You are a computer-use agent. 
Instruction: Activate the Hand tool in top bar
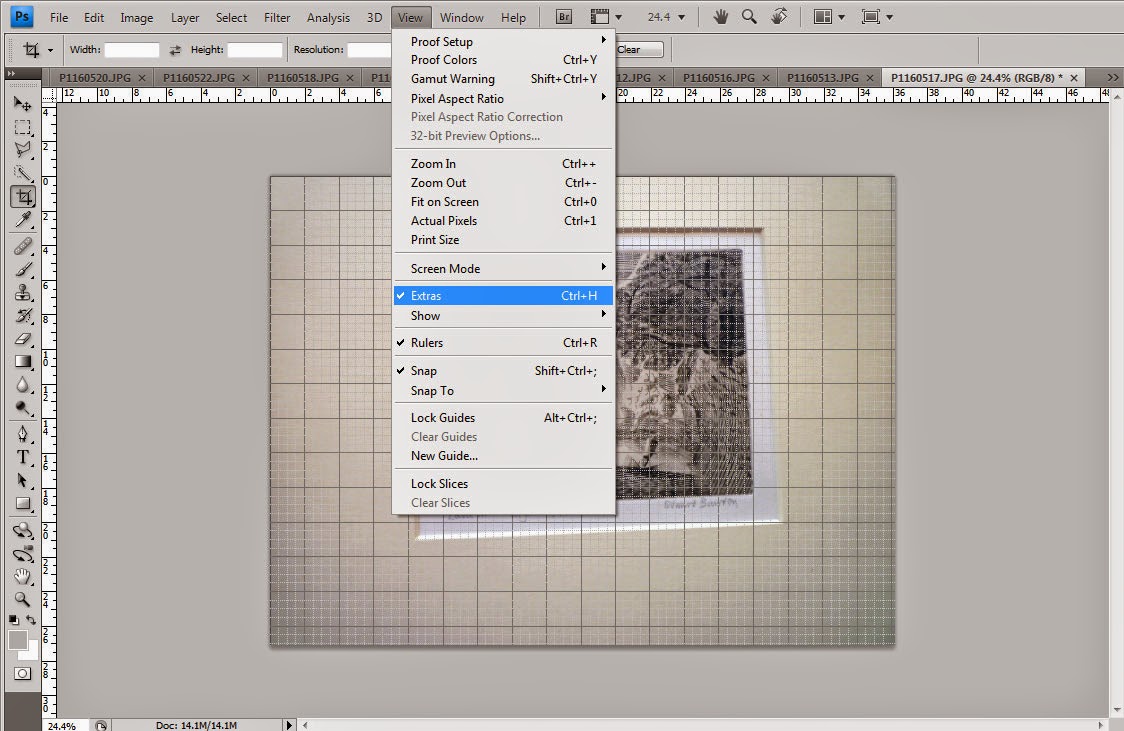[x=720, y=16]
